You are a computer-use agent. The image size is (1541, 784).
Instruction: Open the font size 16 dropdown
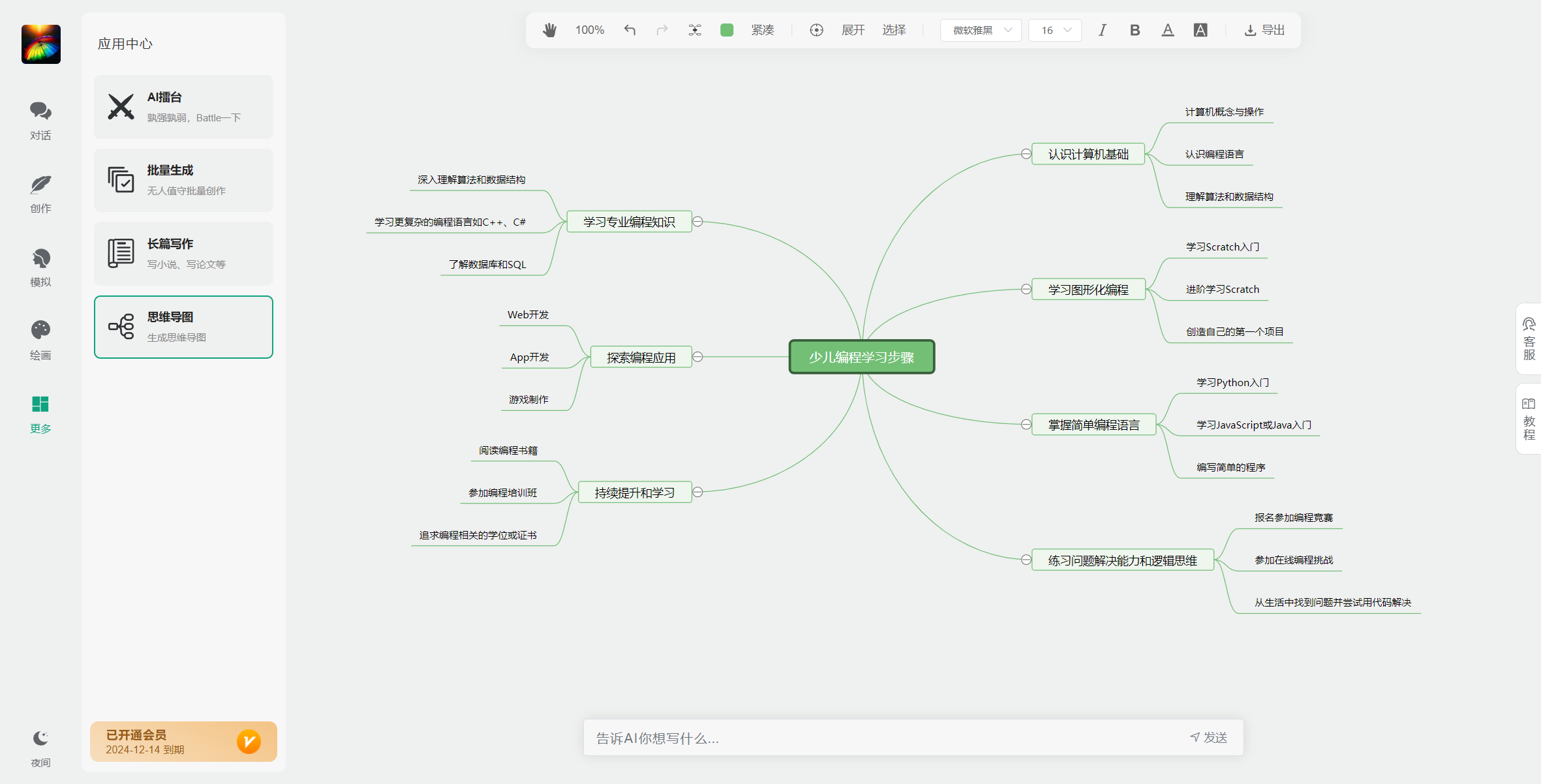[x=1055, y=30]
